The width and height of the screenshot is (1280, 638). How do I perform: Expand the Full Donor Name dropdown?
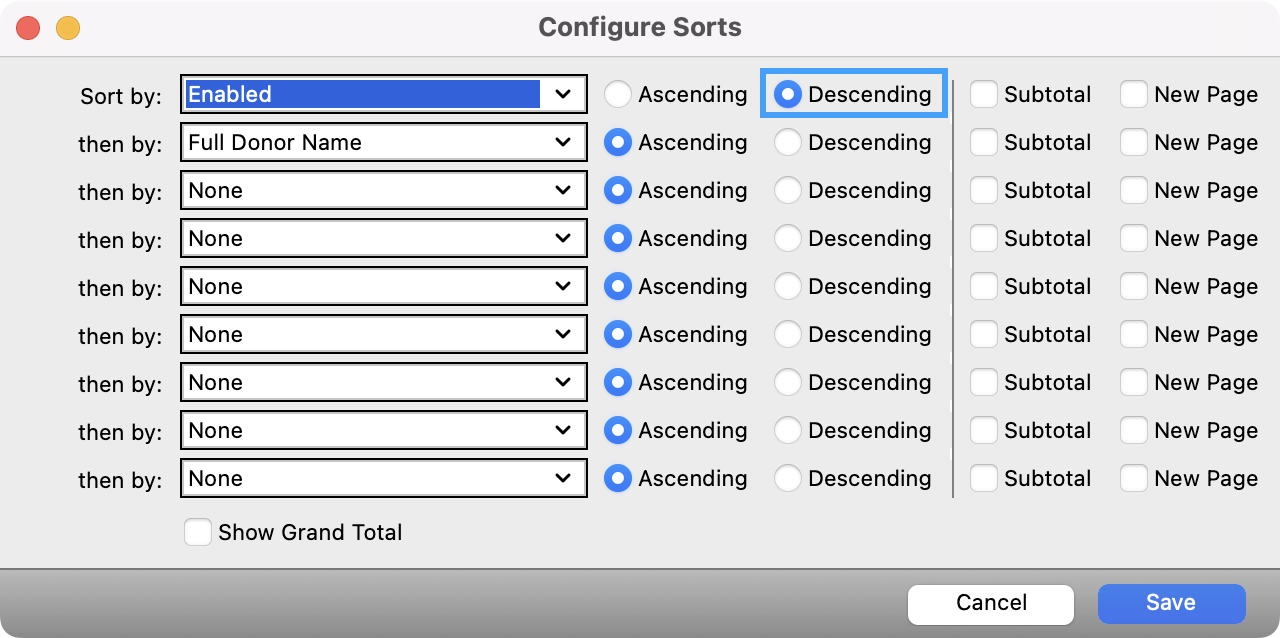(383, 142)
